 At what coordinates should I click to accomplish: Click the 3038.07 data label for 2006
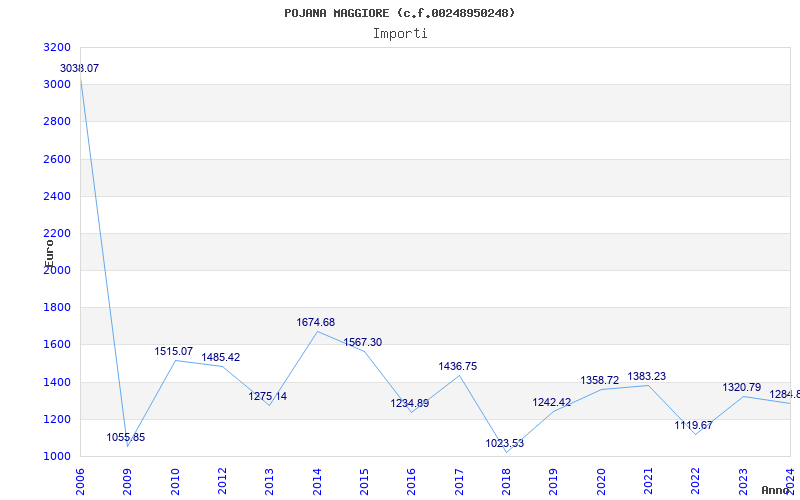pyautogui.click(x=80, y=68)
